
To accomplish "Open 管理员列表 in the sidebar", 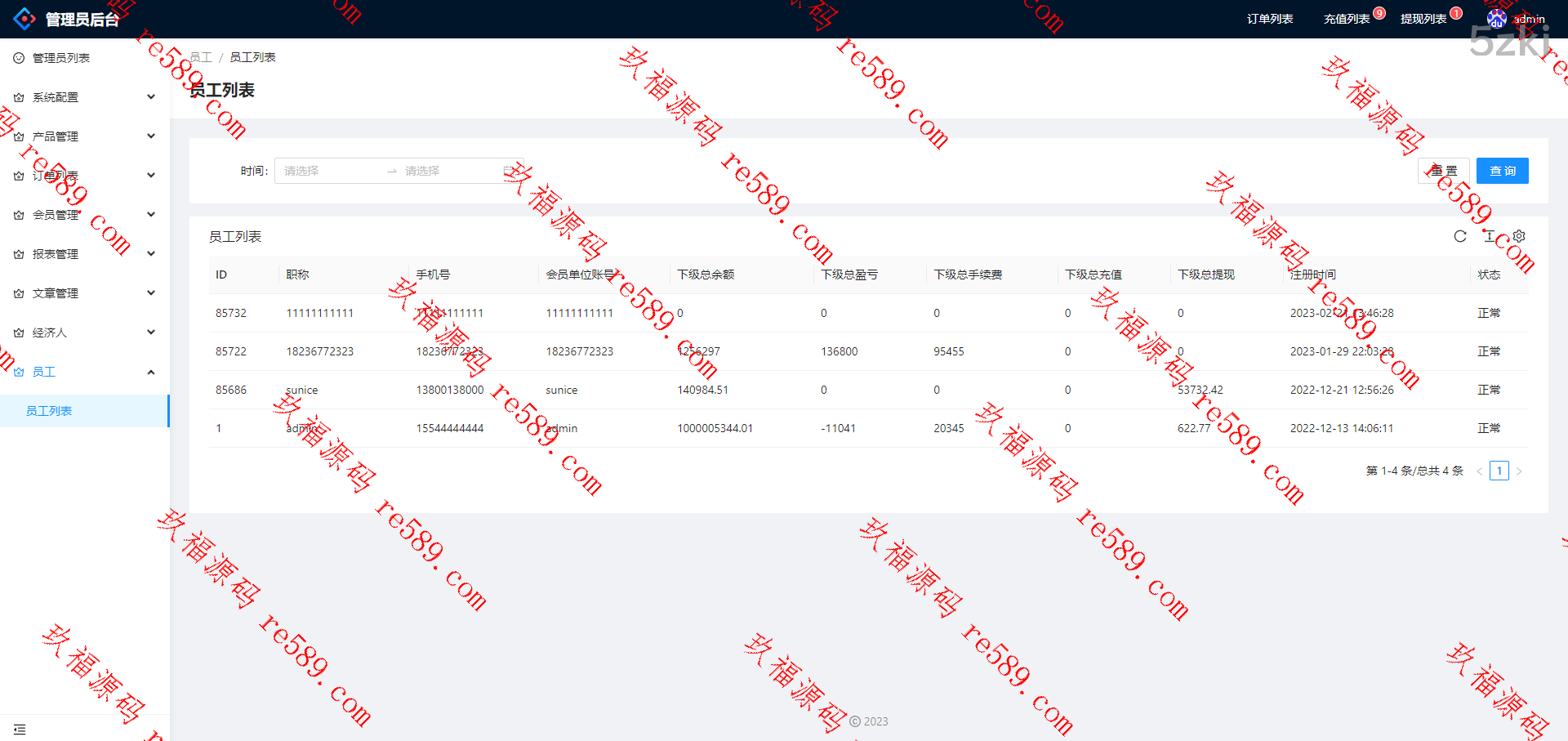I will tap(61, 58).
